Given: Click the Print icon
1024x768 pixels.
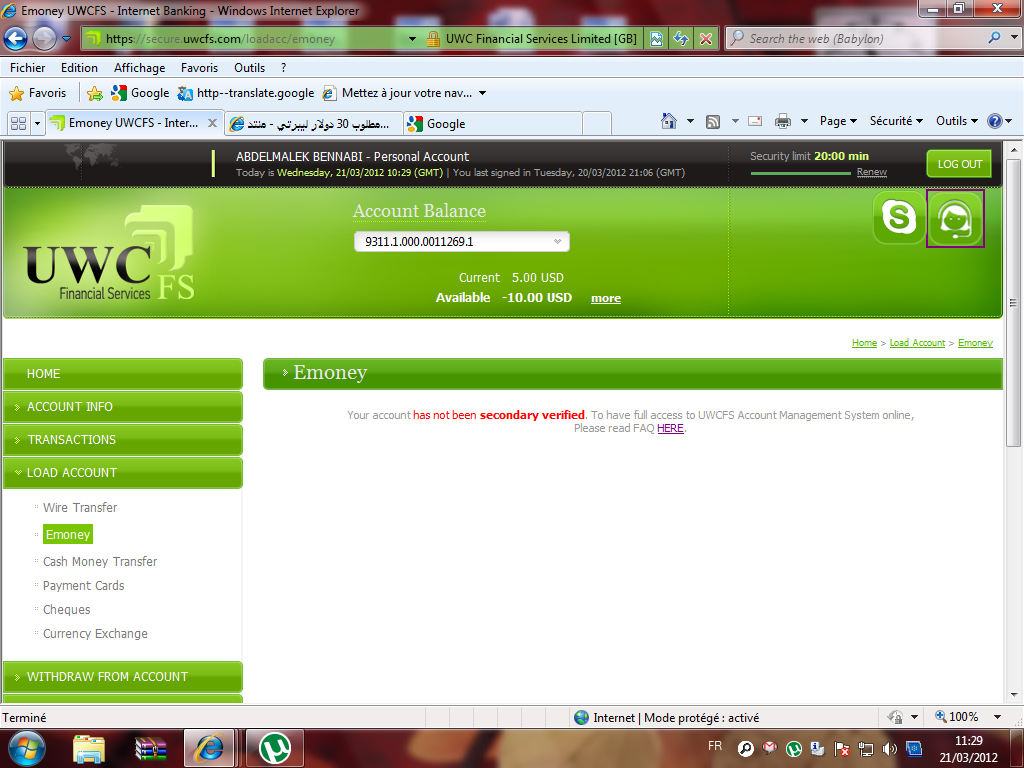Looking at the screenshot, I should [x=782, y=121].
